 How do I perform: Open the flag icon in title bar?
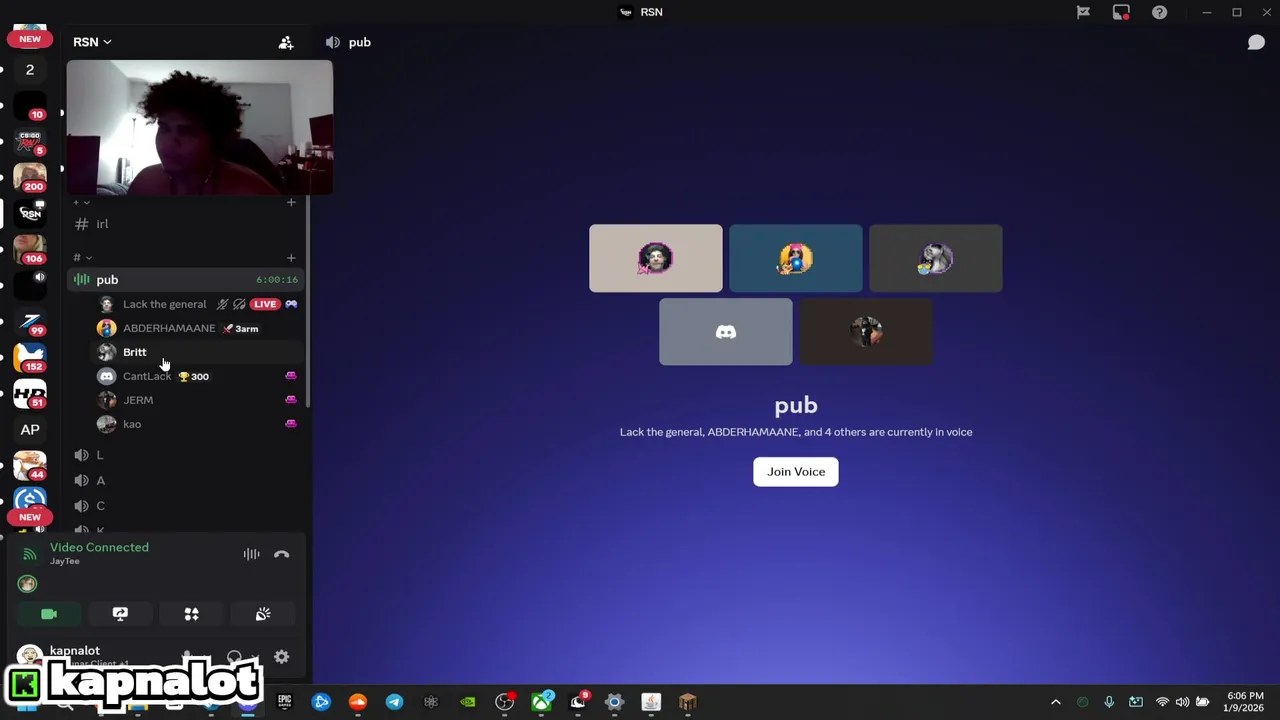[x=1083, y=12]
